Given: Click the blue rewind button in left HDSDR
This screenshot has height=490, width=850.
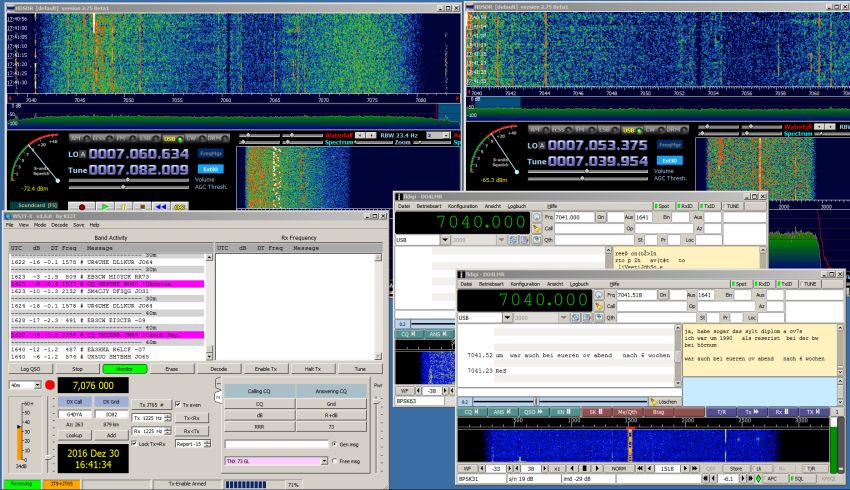Looking at the screenshot, I should tap(159, 206).
